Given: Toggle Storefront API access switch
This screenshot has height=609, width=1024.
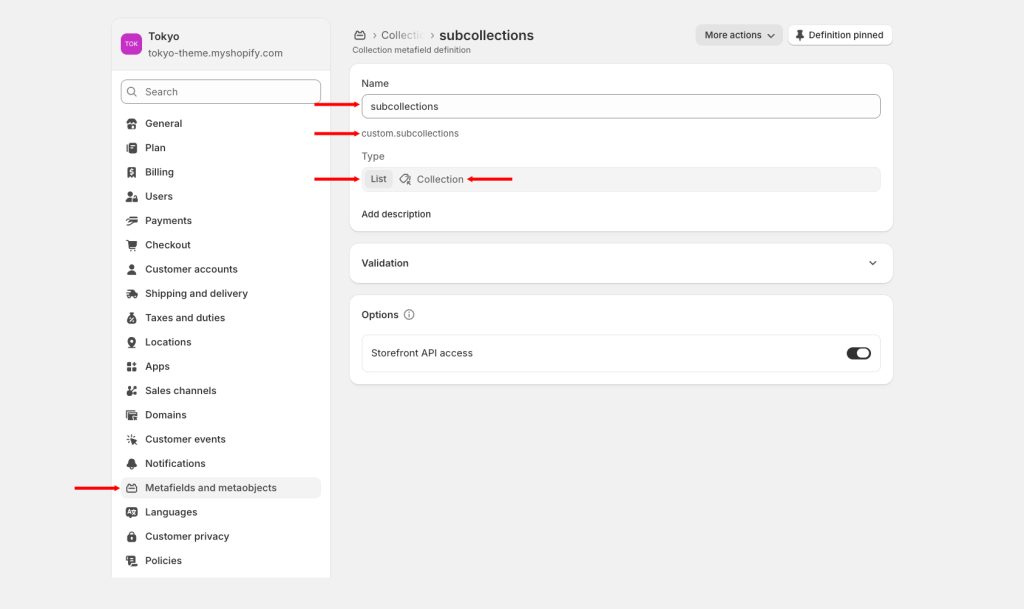Looking at the screenshot, I should [x=858, y=353].
